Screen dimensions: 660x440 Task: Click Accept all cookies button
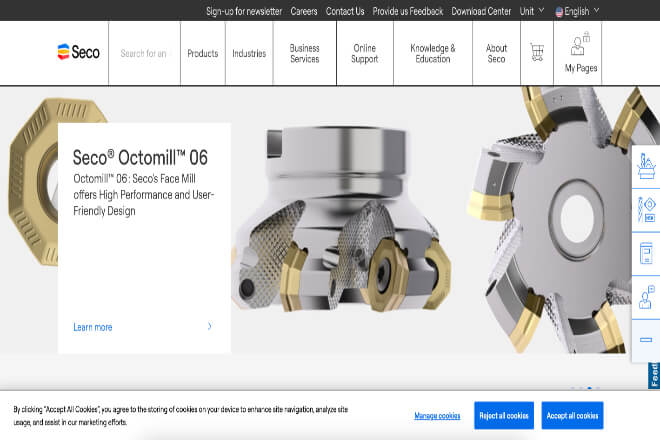point(572,416)
